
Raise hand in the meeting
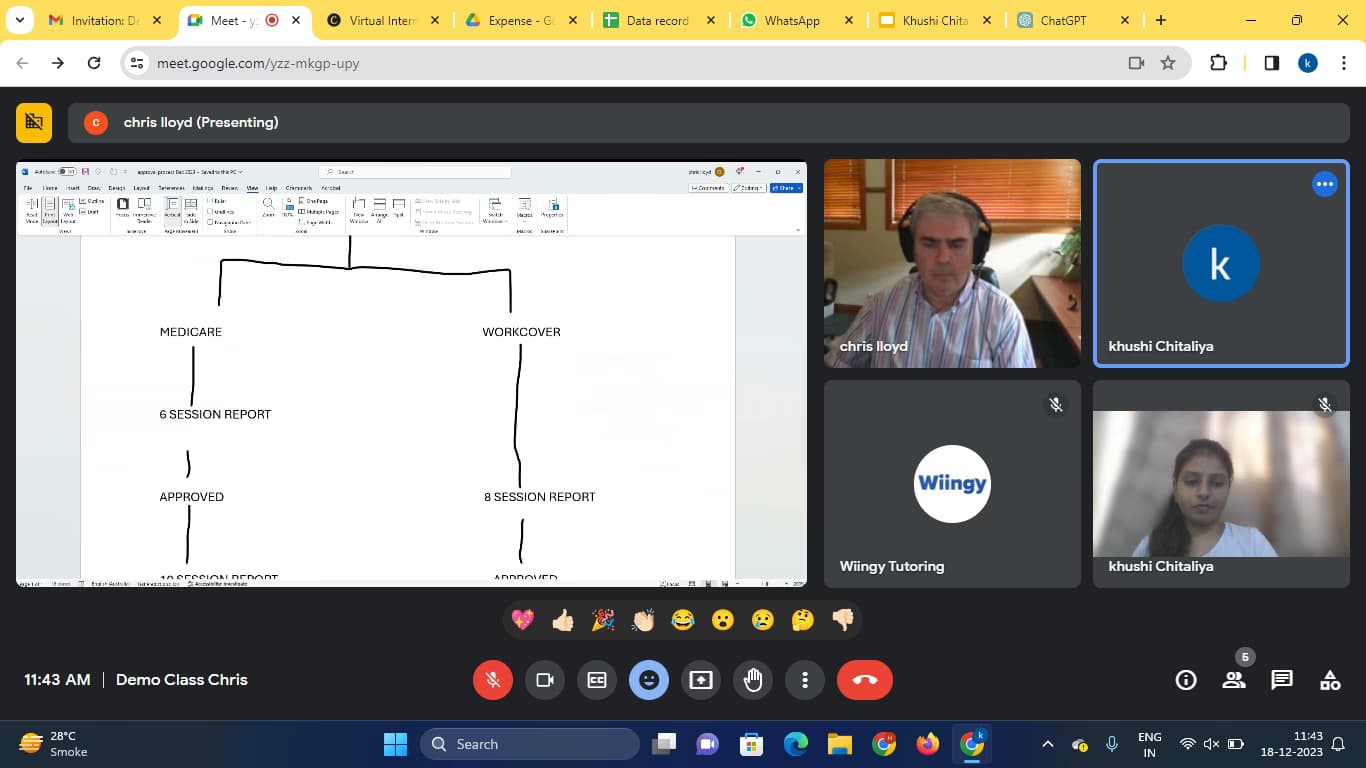click(752, 680)
